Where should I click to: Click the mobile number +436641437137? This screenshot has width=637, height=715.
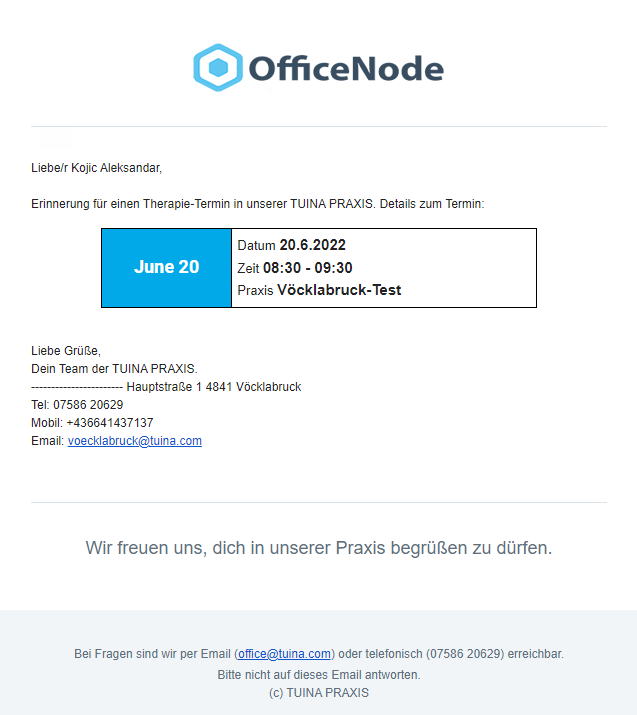(110, 423)
